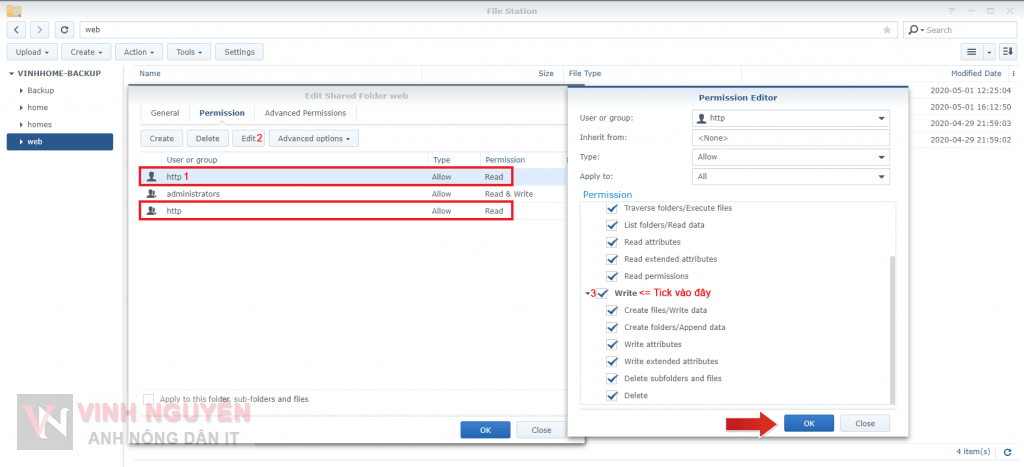Click the back navigation arrow
The width and height of the screenshot is (1024, 467).
(18, 30)
